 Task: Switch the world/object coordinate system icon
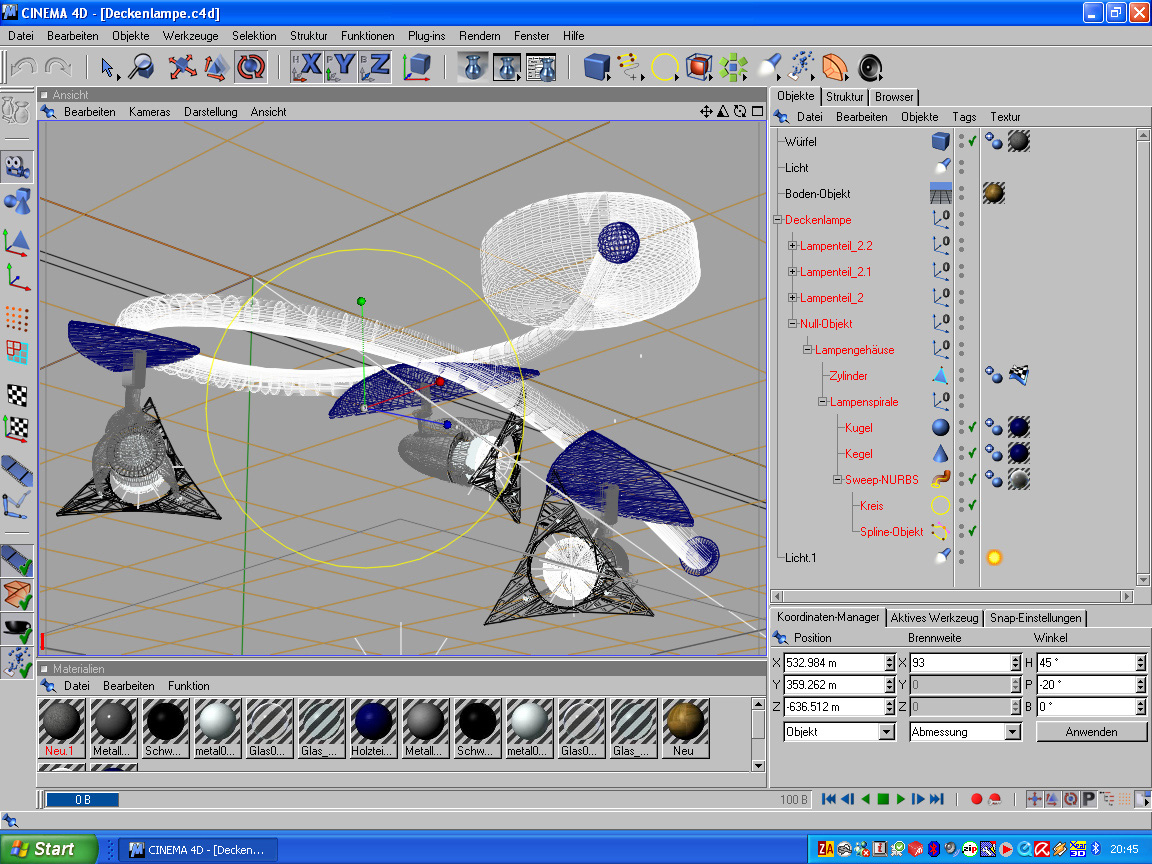coord(417,67)
